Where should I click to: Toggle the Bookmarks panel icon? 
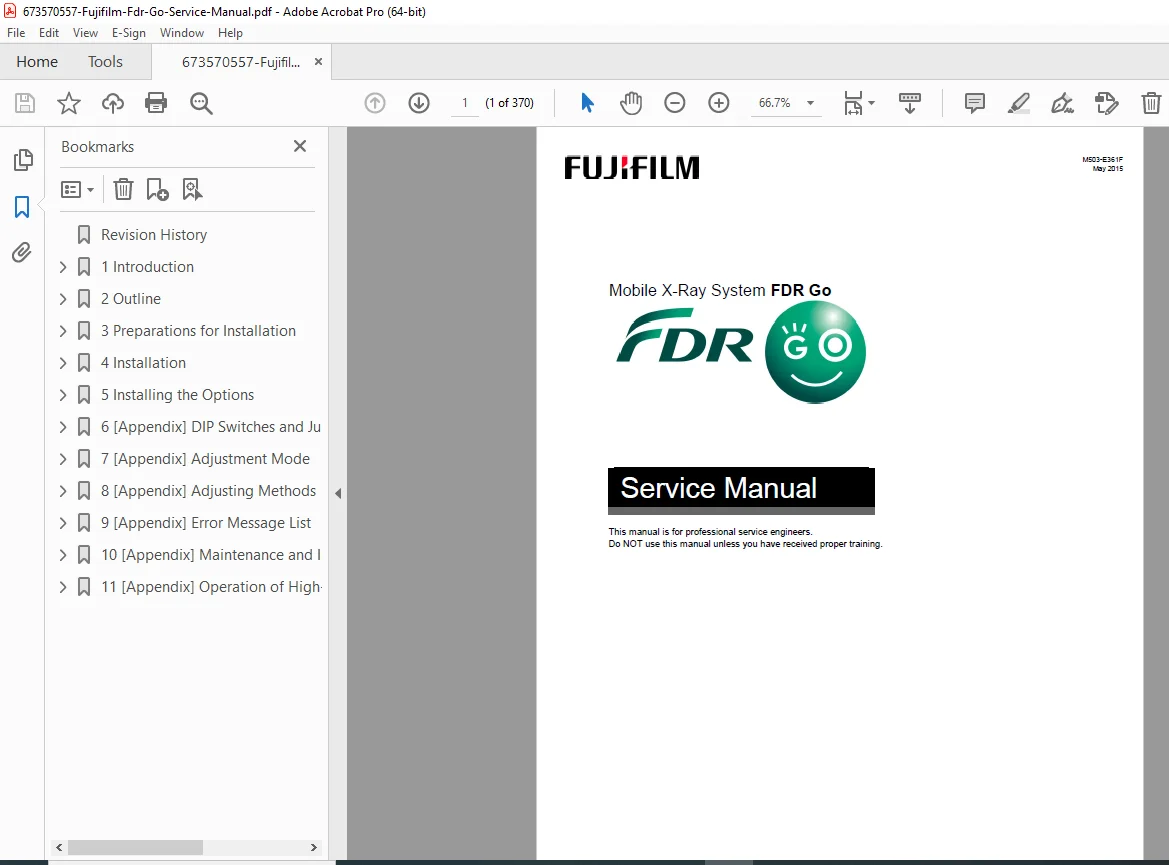(x=22, y=207)
